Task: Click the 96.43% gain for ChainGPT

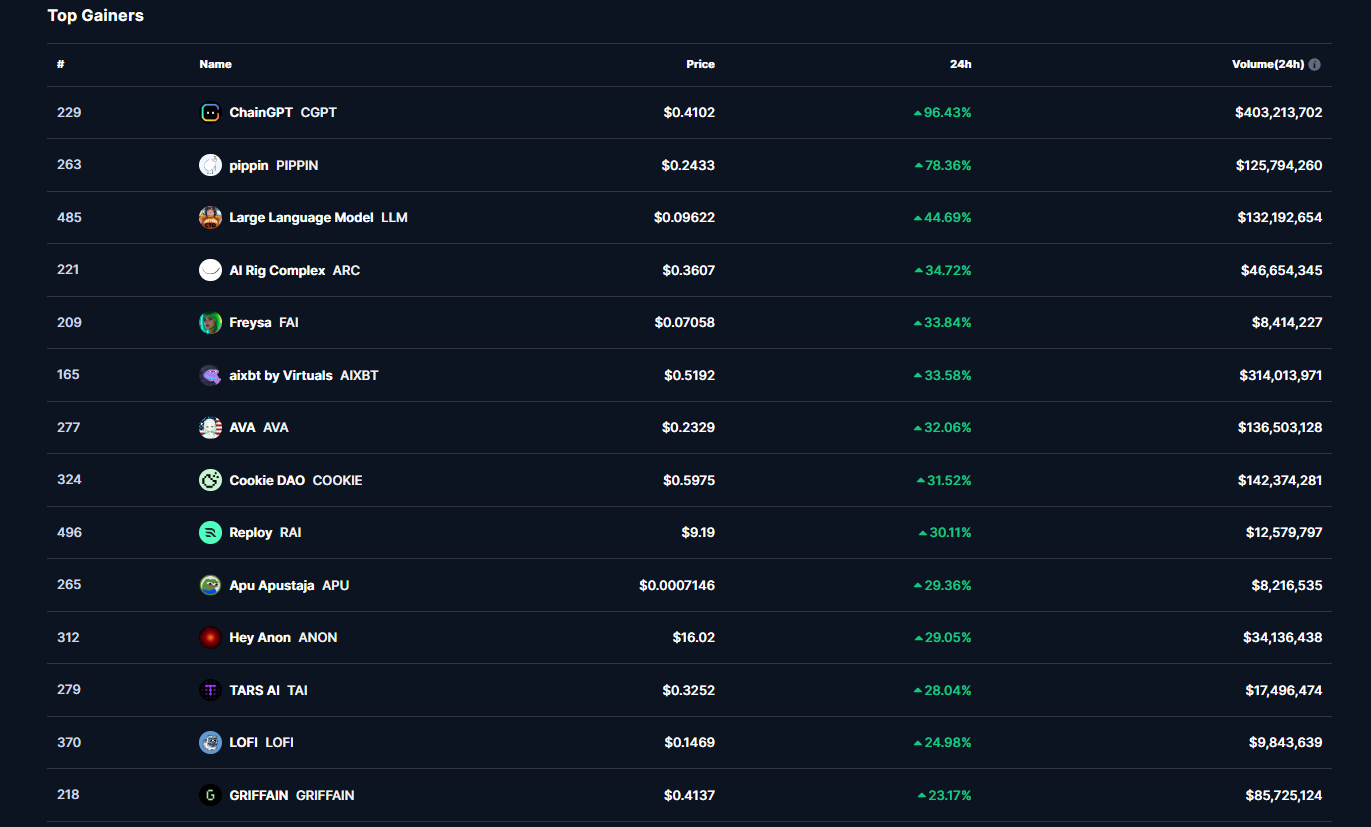Action: click(x=942, y=113)
